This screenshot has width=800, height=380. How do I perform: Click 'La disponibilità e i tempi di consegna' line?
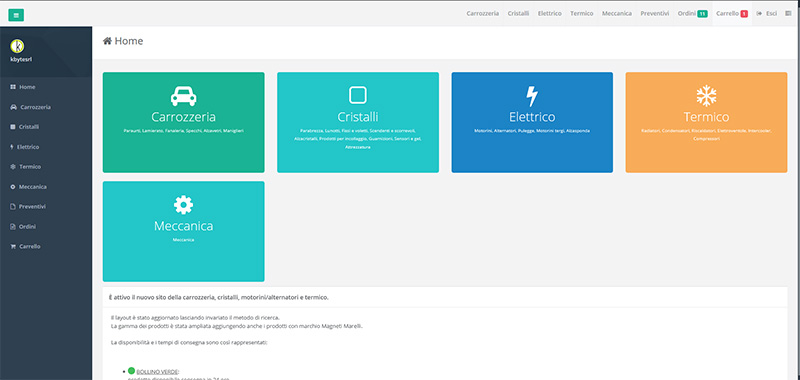[x=189, y=343]
